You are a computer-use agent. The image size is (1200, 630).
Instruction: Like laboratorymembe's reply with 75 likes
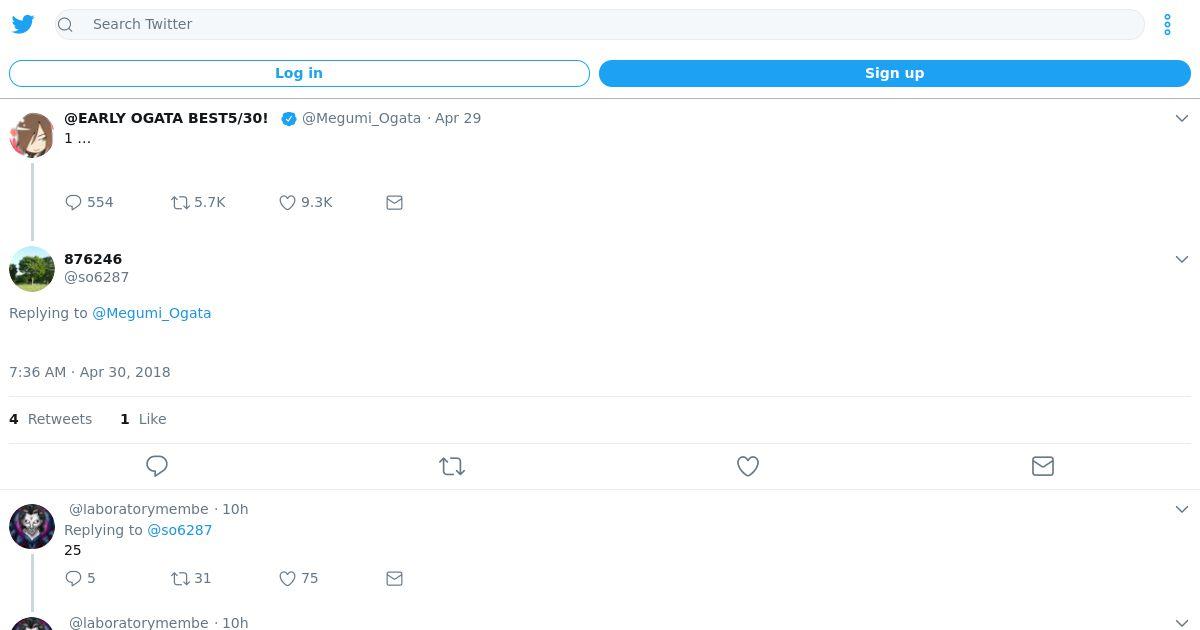coord(288,578)
